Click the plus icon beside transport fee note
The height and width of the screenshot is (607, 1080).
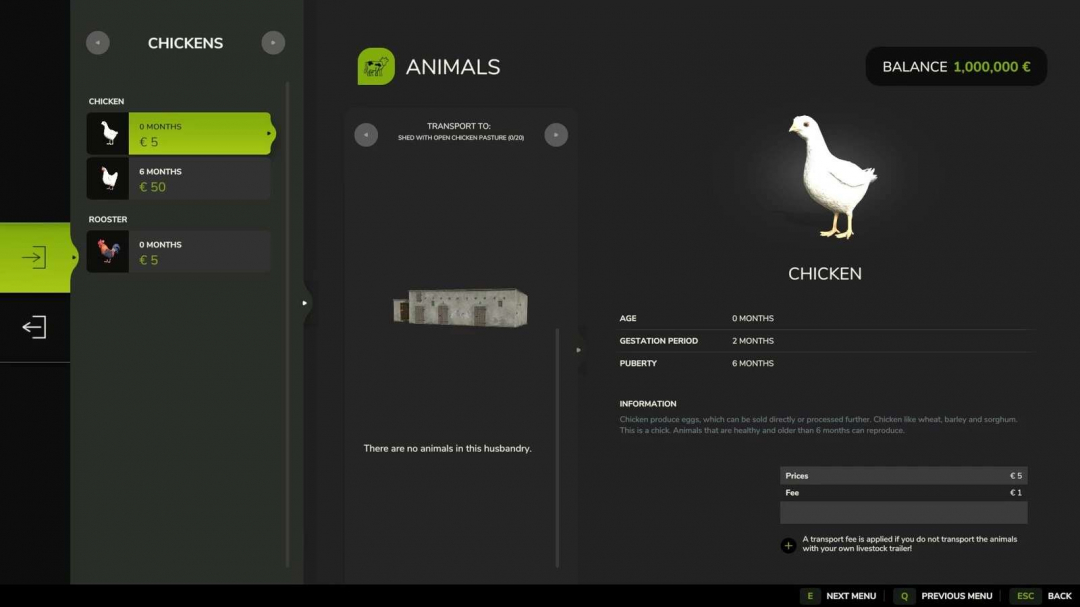[788, 545]
